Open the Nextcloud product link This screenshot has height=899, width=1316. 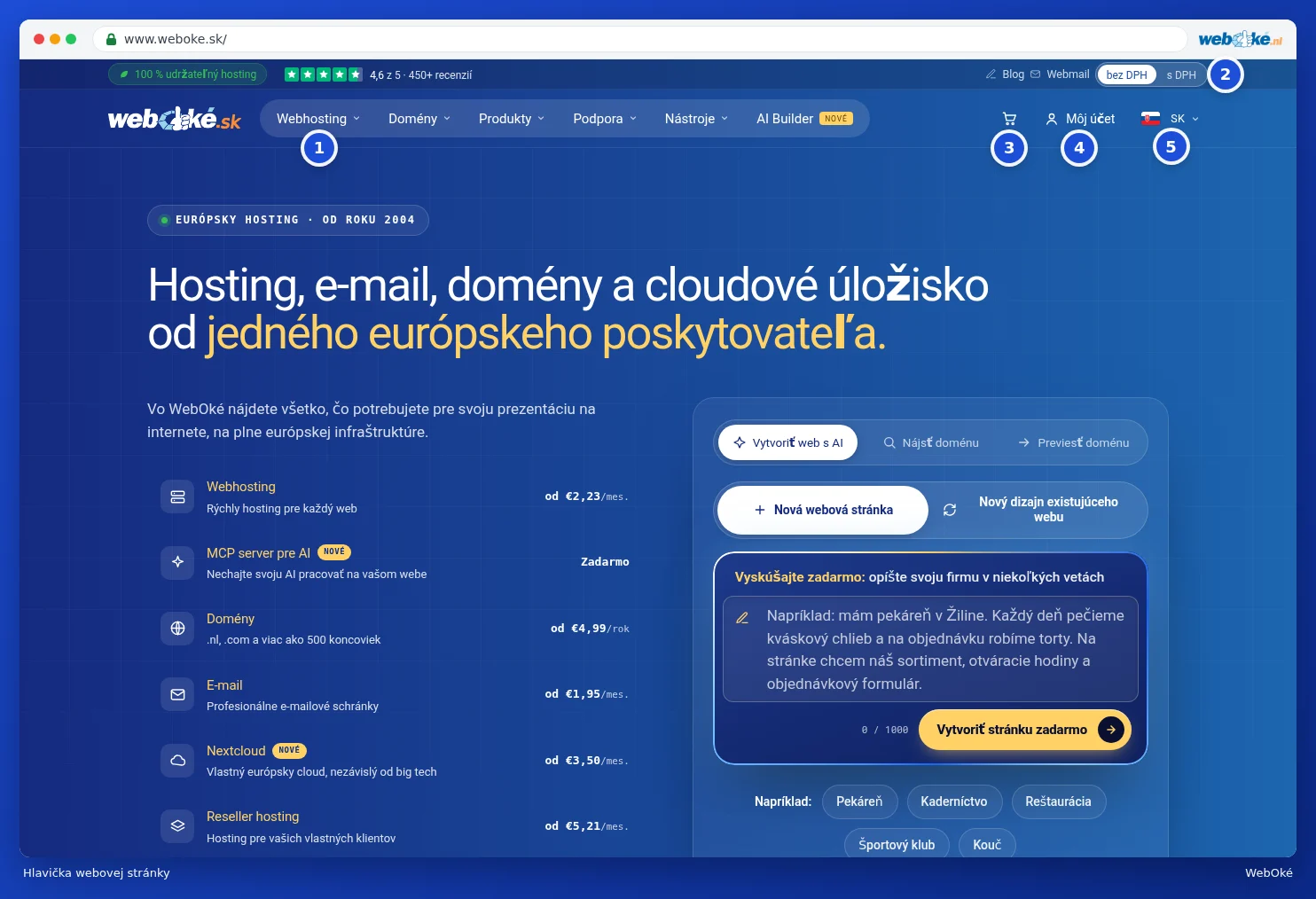click(x=236, y=751)
